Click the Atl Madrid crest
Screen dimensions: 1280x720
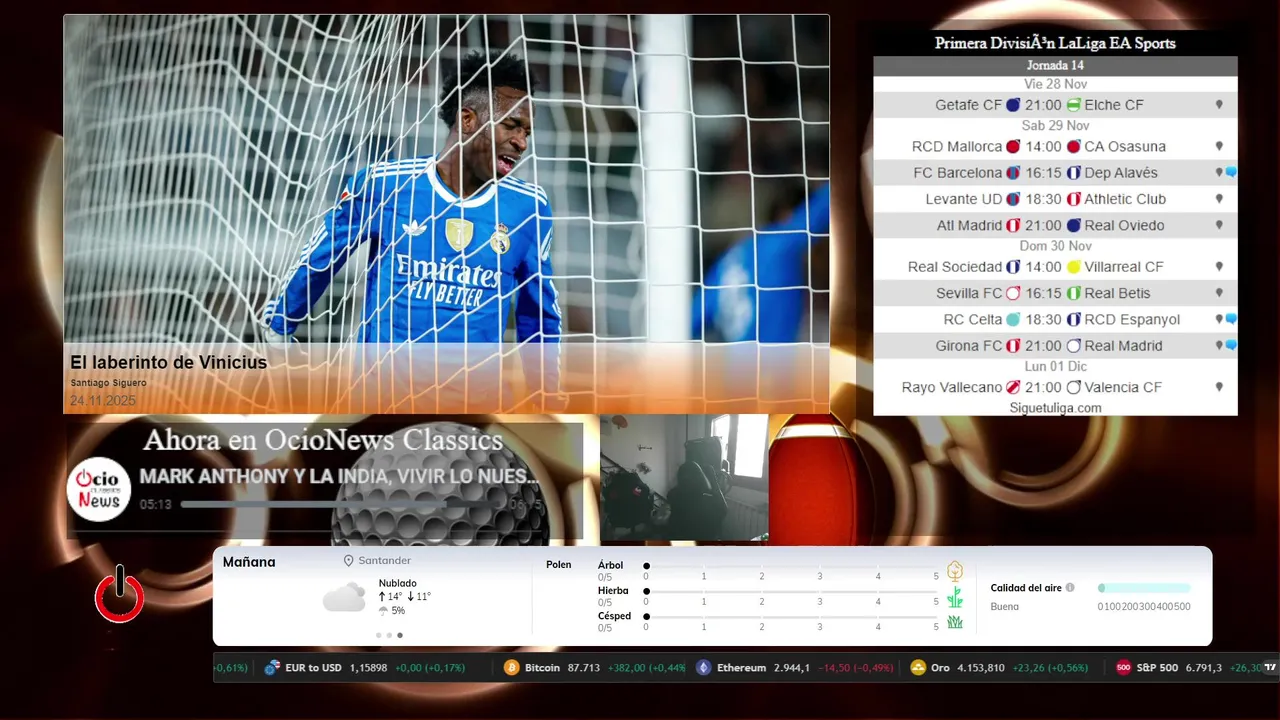coord(1013,226)
